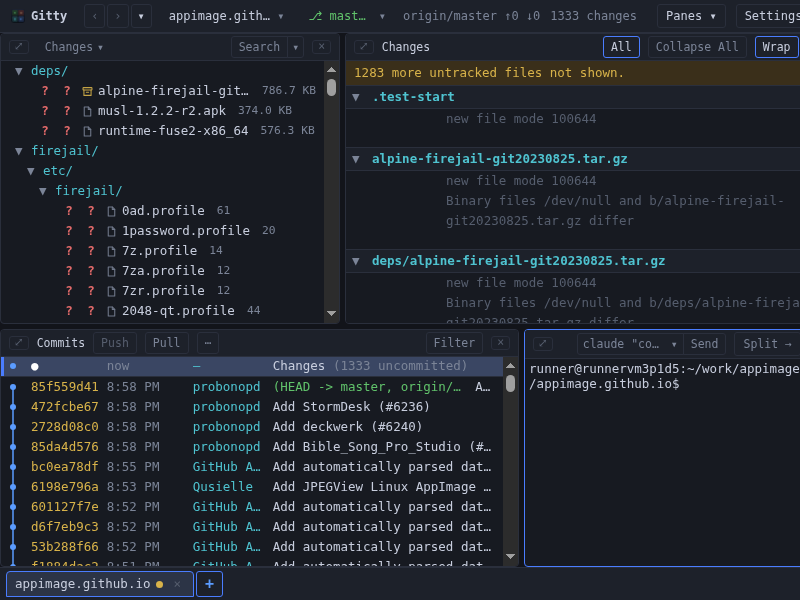Collapse the .test-start diff section

(356, 97)
